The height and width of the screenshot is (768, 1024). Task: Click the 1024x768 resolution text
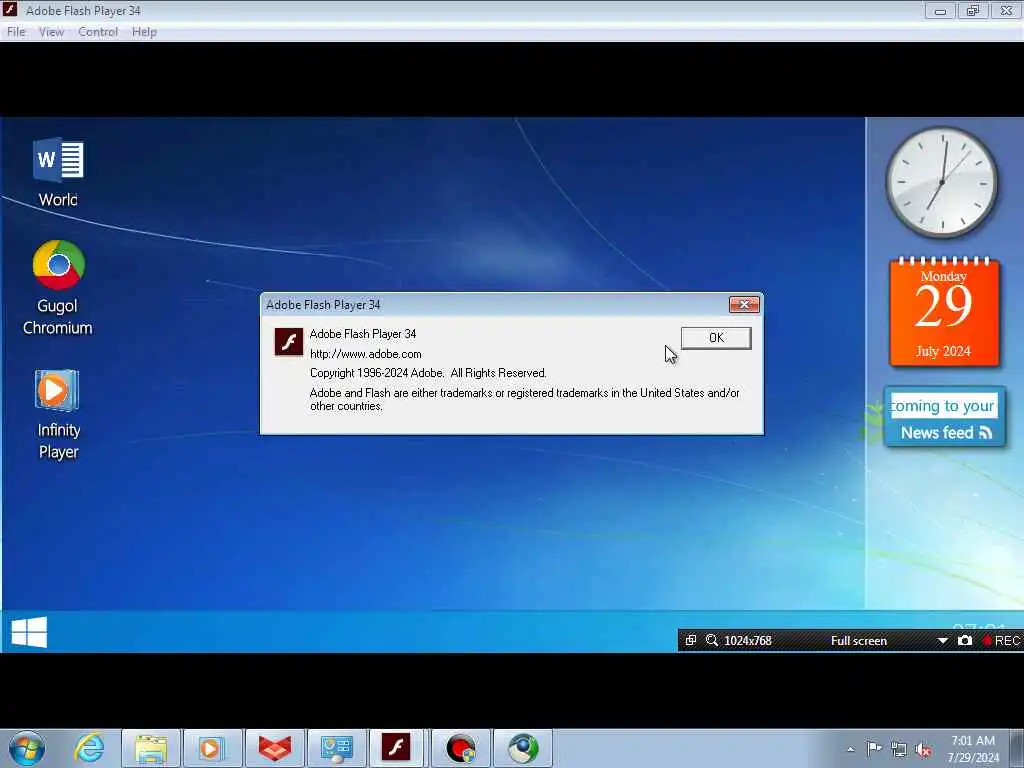coord(748,641)
